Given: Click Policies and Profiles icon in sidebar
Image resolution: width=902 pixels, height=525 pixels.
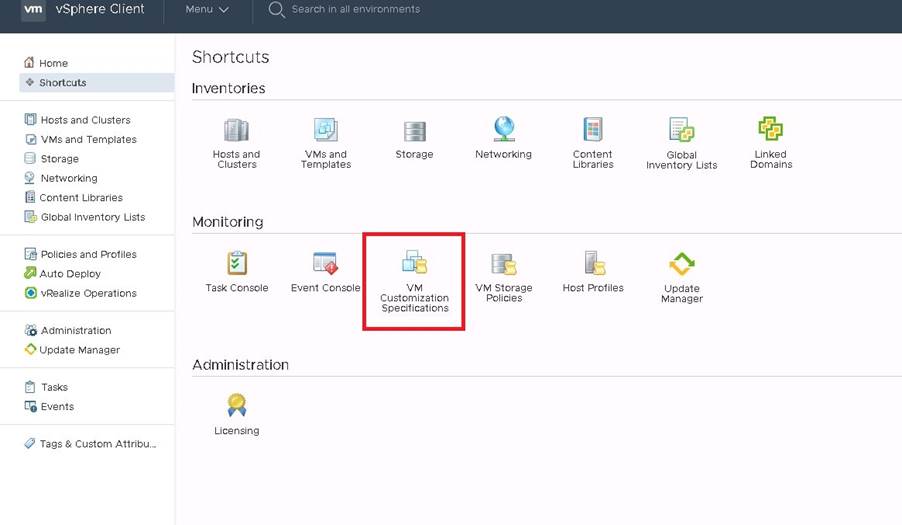Looking at the screenshot, I should coord(30,254).
